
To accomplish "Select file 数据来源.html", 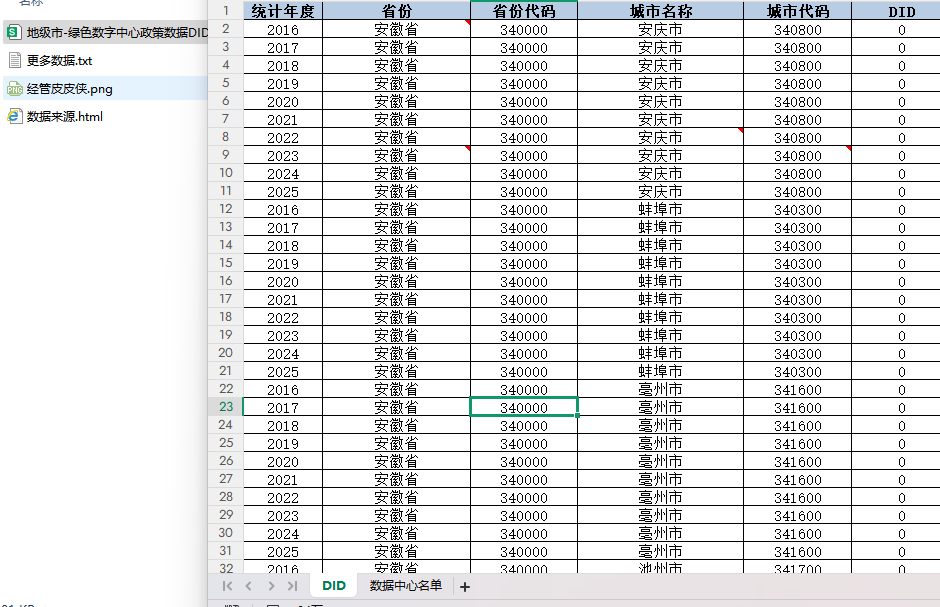I will (64, 116).
